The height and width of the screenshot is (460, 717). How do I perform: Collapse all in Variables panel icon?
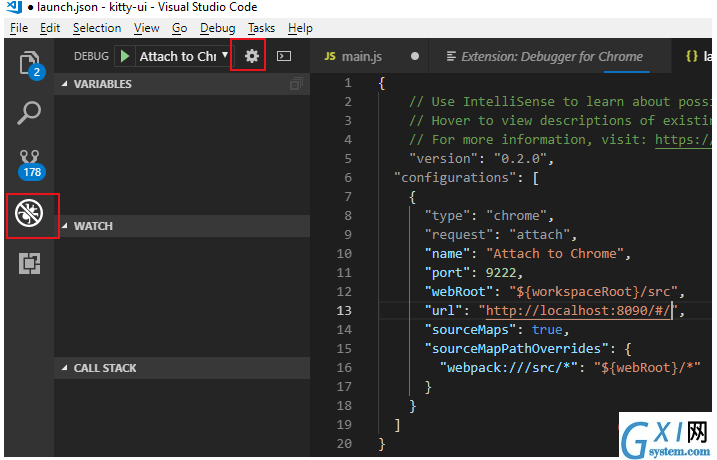[x=296, y=84]
